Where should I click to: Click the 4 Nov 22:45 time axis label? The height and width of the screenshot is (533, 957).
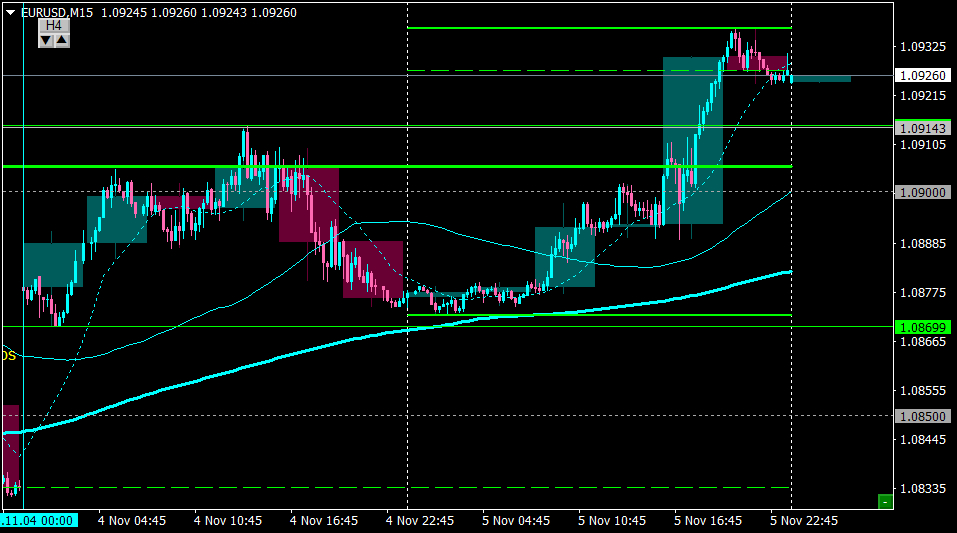[420, 521]
